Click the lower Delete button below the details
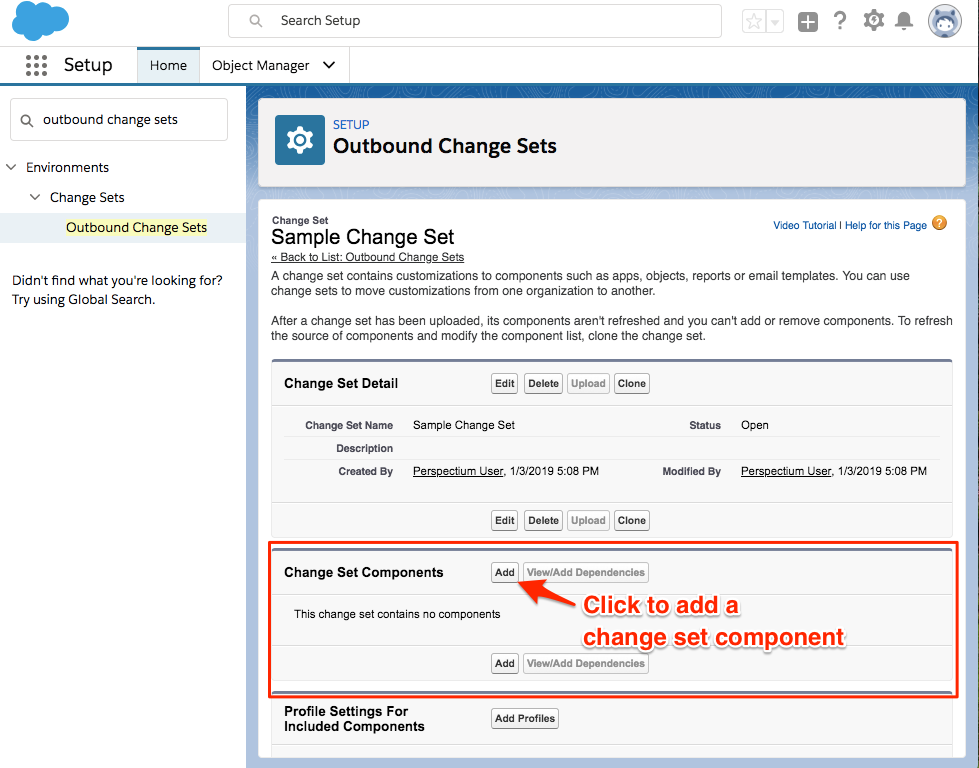Image resolution: width=979 pixels, height=768 pixels. pos(543,520)
